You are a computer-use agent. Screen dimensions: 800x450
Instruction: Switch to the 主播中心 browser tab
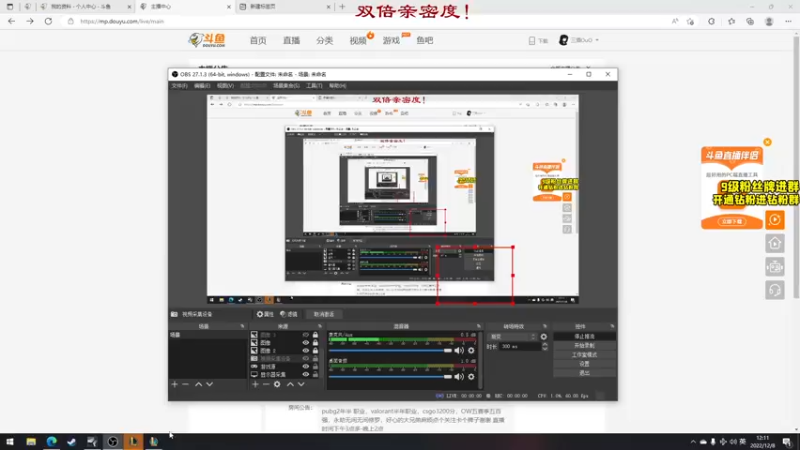185,7
